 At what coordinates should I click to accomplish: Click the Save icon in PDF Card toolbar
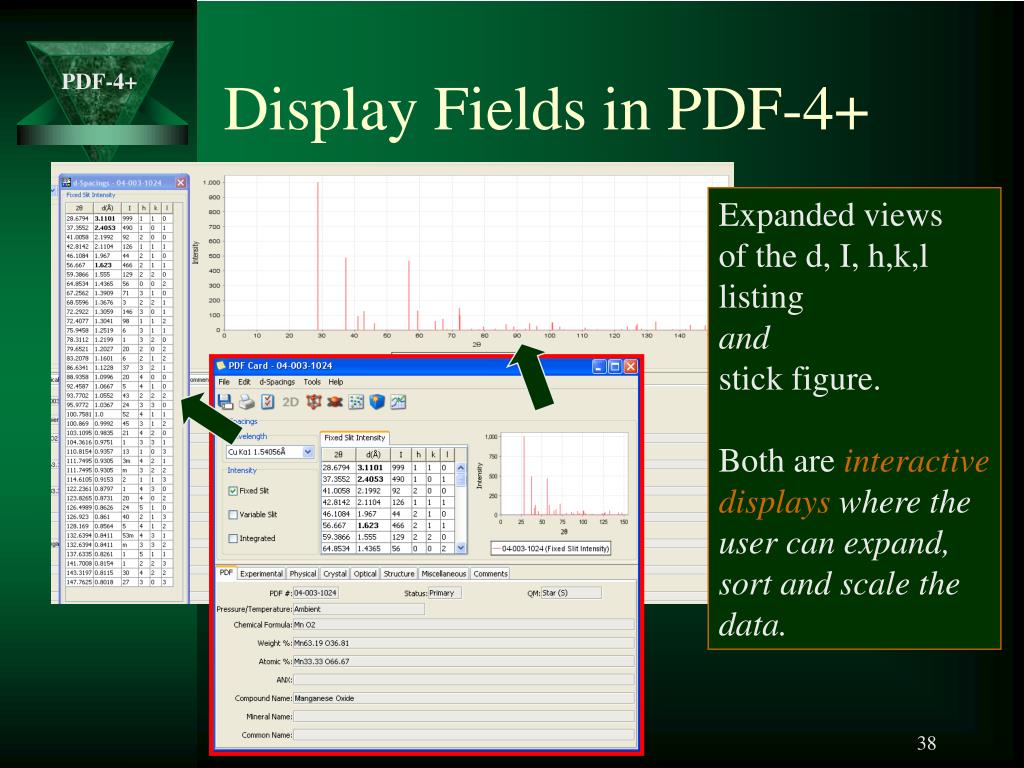pyautogui.click(x=225, y=402)
